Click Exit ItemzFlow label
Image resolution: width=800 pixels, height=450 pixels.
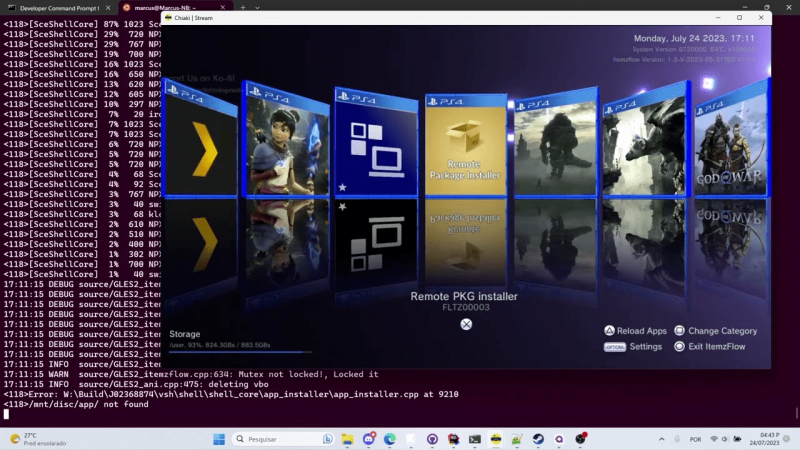pos(716,346)
